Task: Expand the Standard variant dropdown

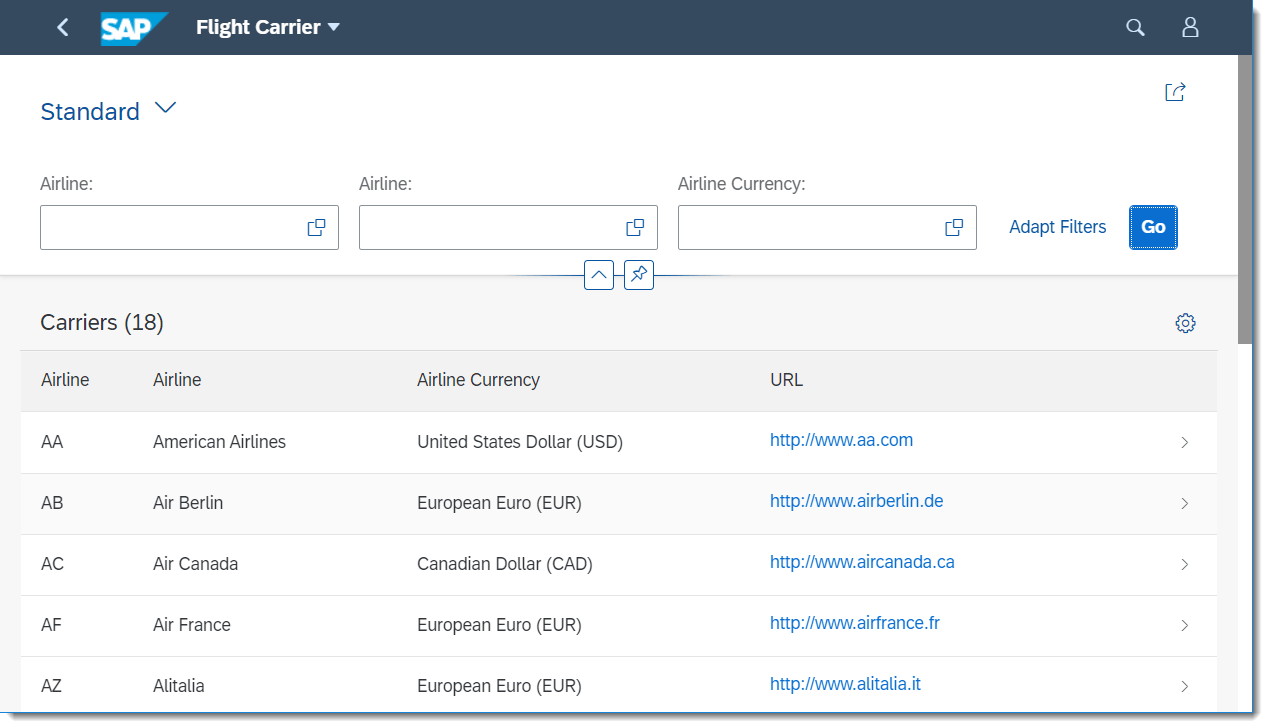Action: pos(166,108)
